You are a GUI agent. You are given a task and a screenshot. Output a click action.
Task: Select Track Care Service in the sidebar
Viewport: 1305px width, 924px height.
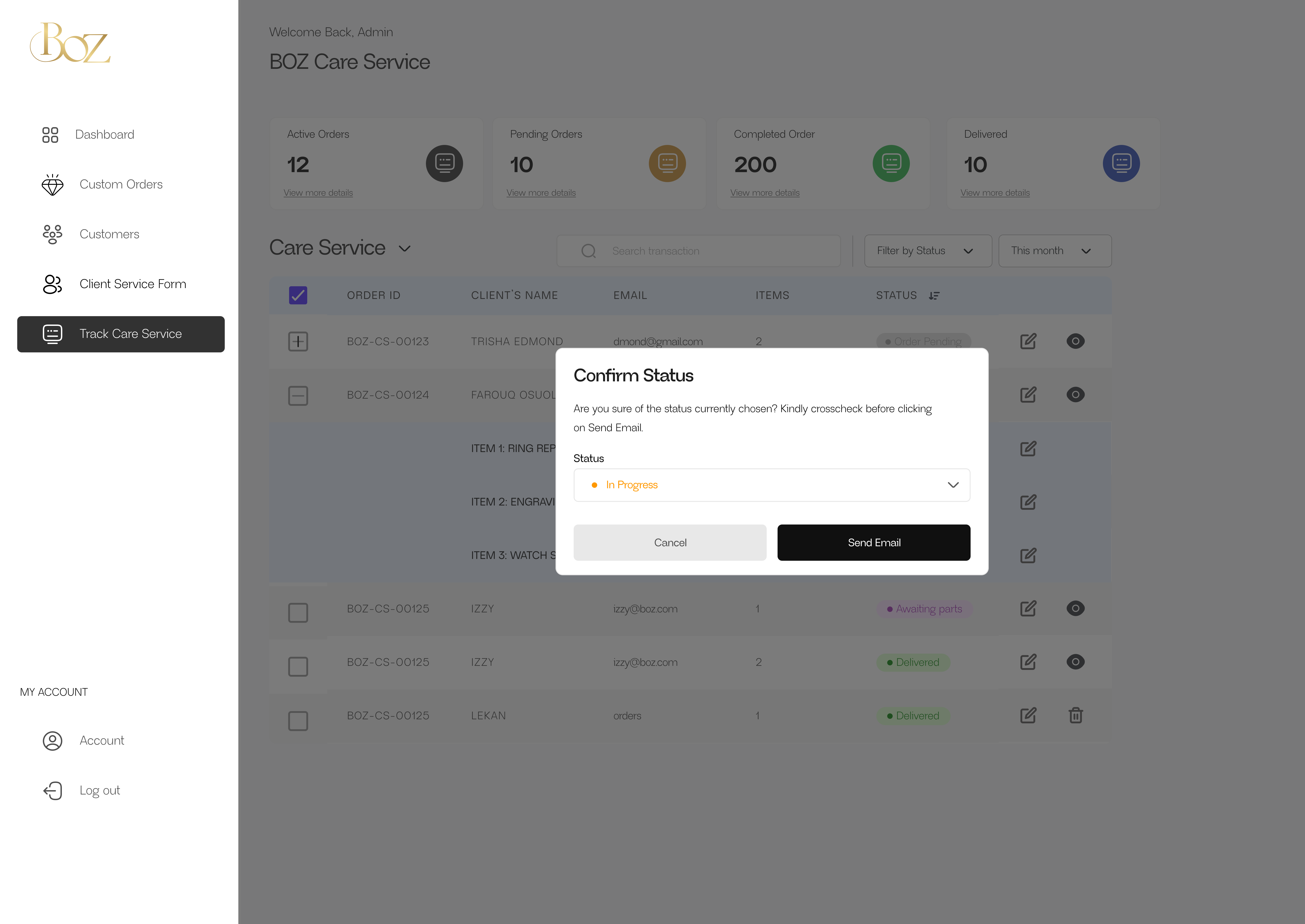[x=130, y=334]
